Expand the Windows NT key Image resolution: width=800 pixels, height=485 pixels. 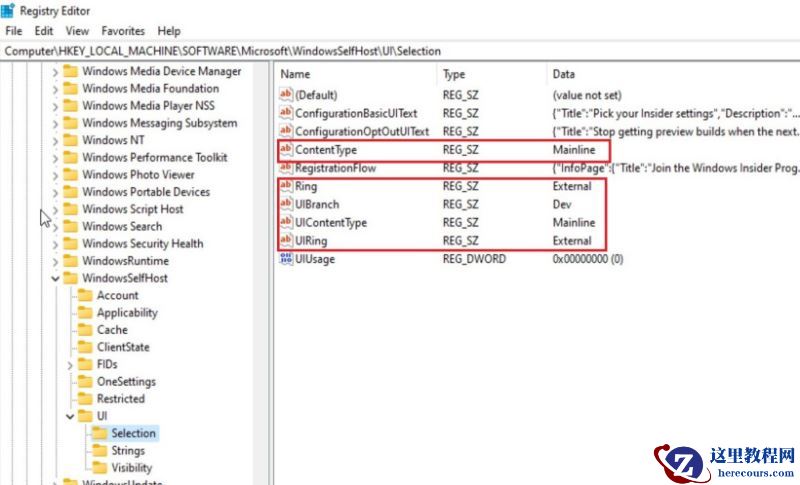point(55,141)
